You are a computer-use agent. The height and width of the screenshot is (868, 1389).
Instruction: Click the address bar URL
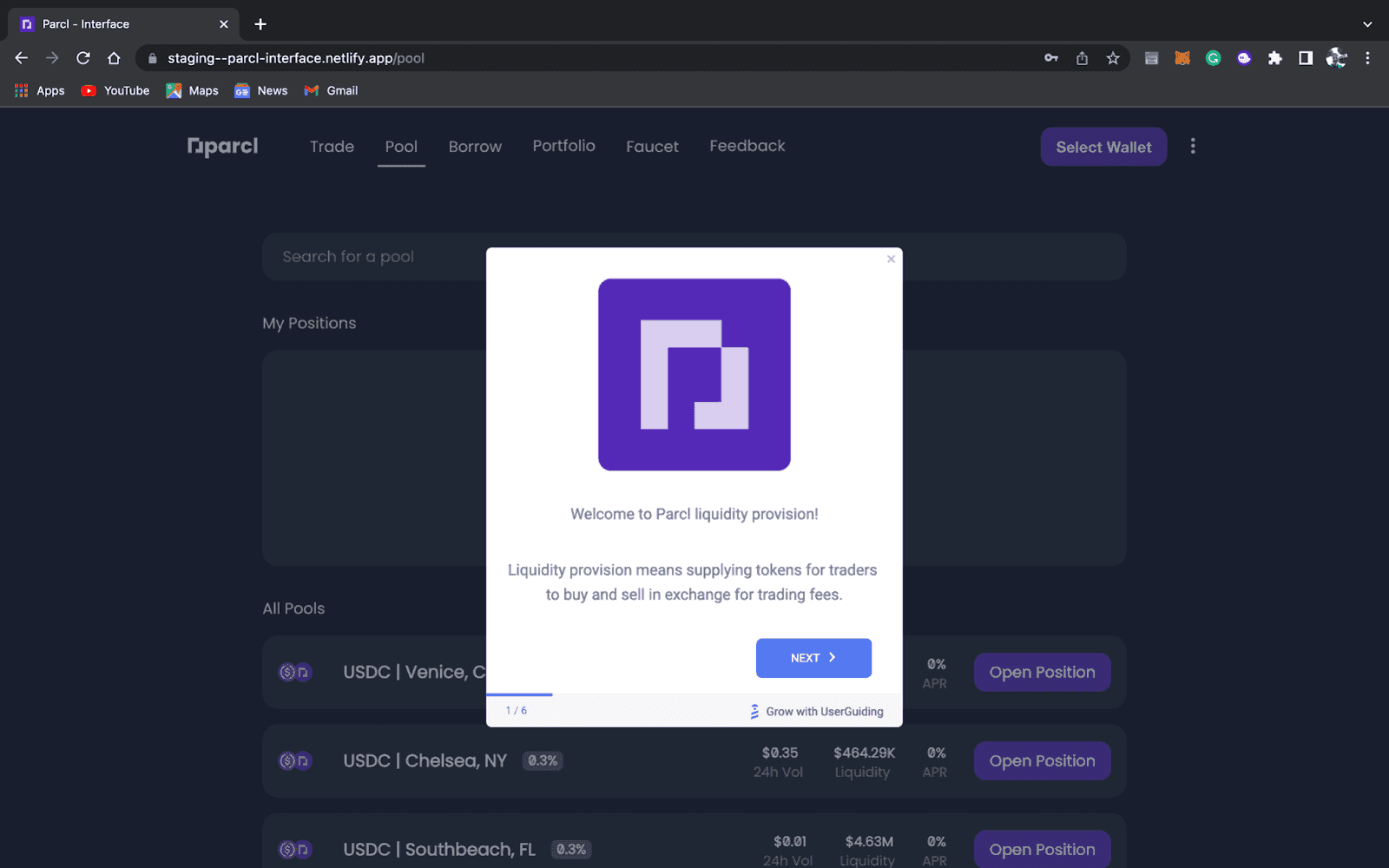(x=296, y=58)
